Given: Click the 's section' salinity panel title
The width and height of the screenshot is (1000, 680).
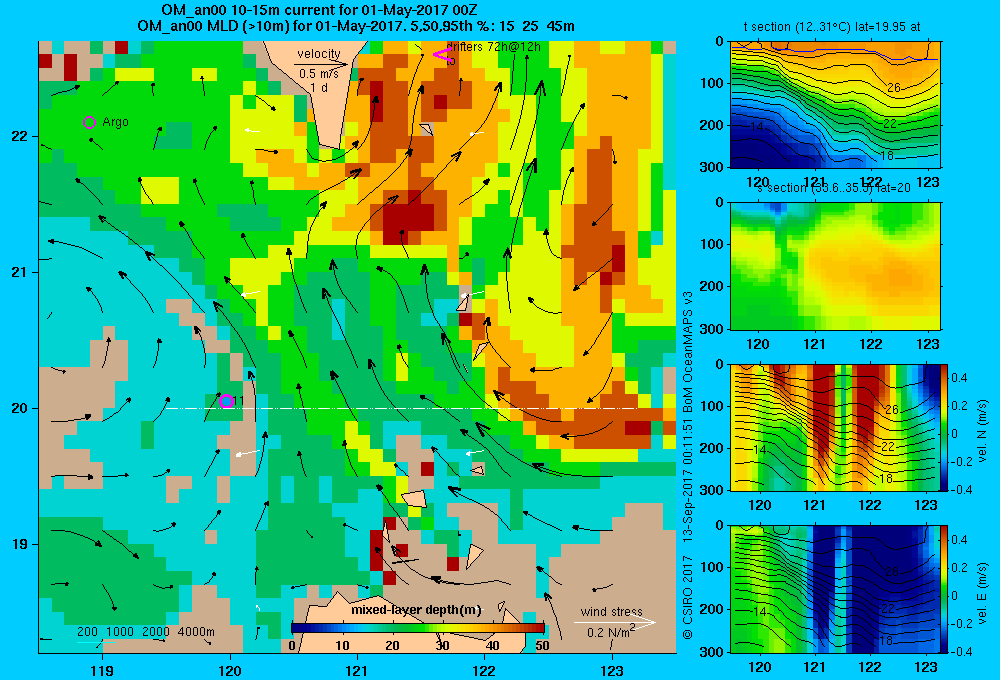Looking at the screenshot, I should pos(834,188).
